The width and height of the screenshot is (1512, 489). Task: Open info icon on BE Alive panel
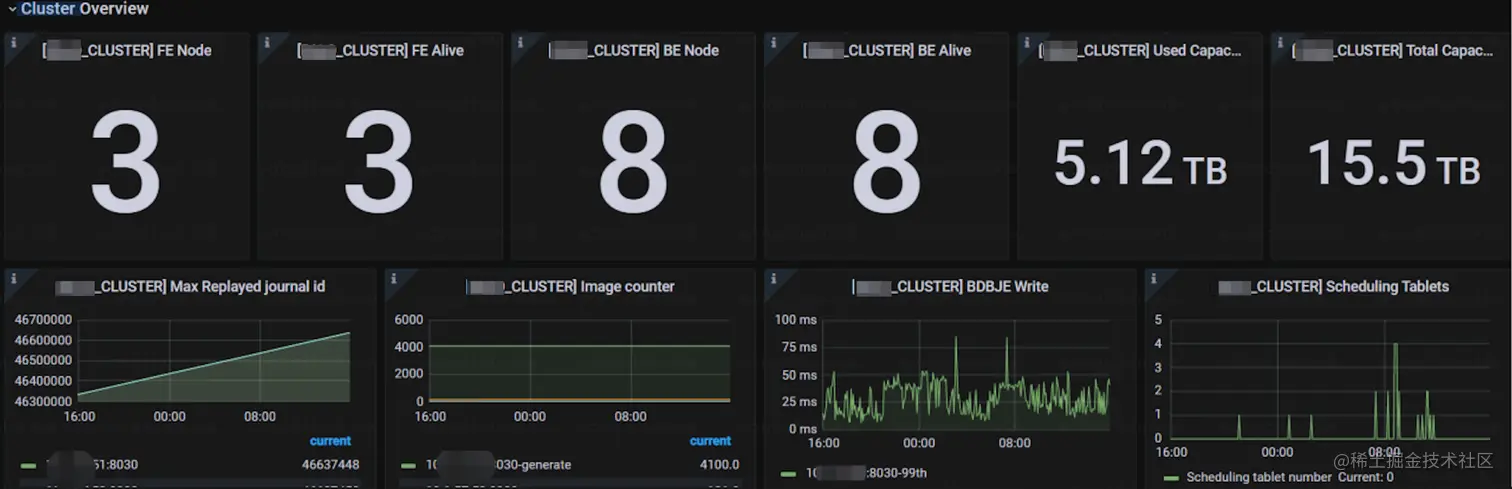(x=773, y=45)
